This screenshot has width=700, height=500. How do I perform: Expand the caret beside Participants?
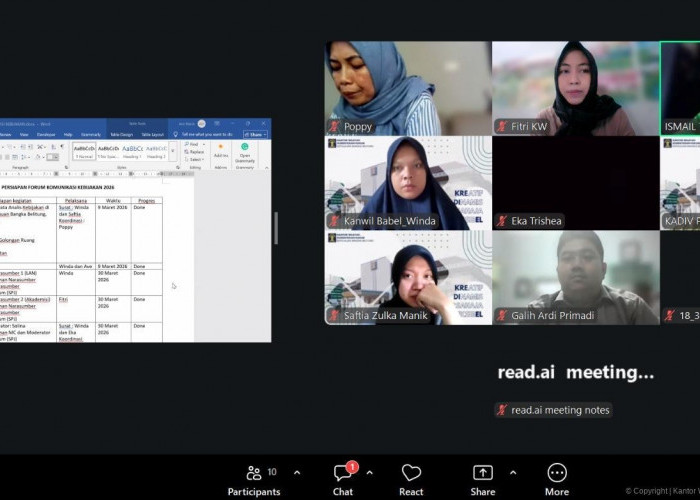point(297,473)
